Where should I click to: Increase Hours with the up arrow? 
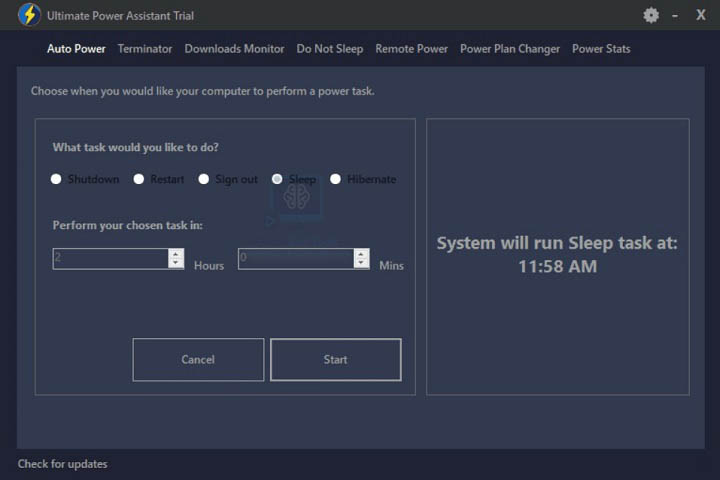pos(175,254)
